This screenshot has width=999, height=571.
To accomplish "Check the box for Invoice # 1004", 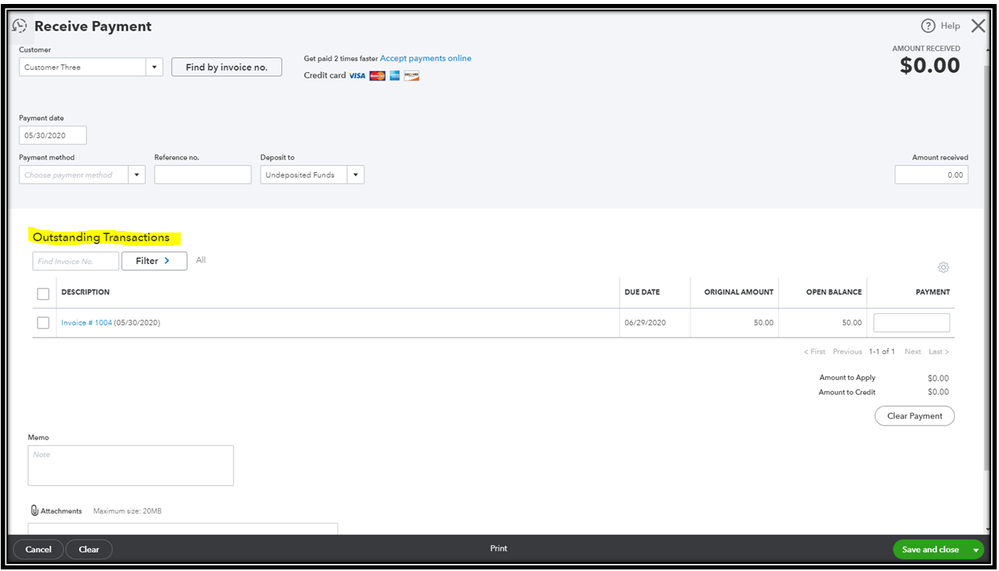I will 43,323.
